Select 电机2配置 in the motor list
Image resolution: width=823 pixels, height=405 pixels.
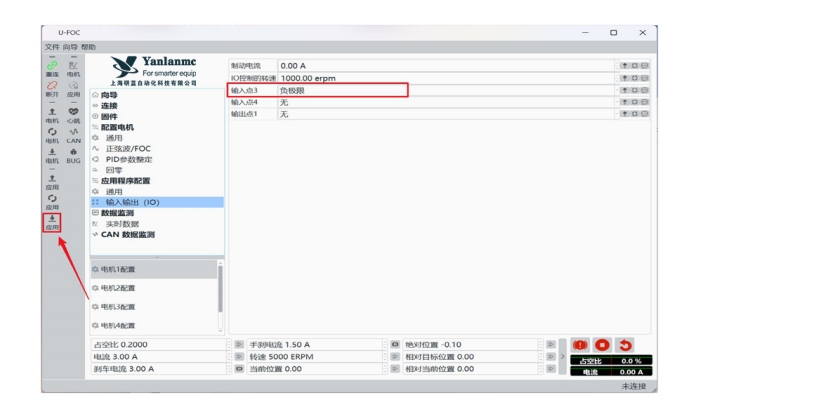117,288
